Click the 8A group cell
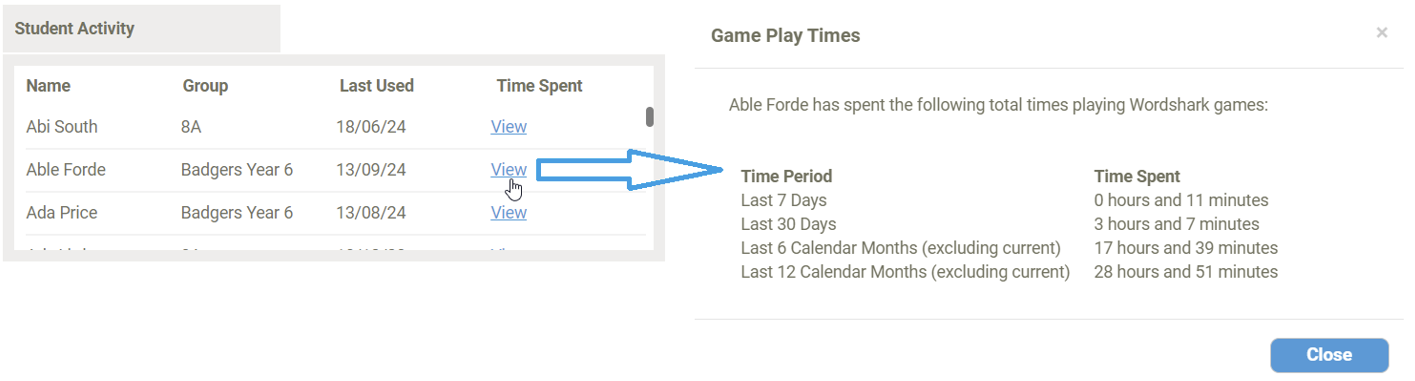Screen dimensions: 1415x381 192,127
